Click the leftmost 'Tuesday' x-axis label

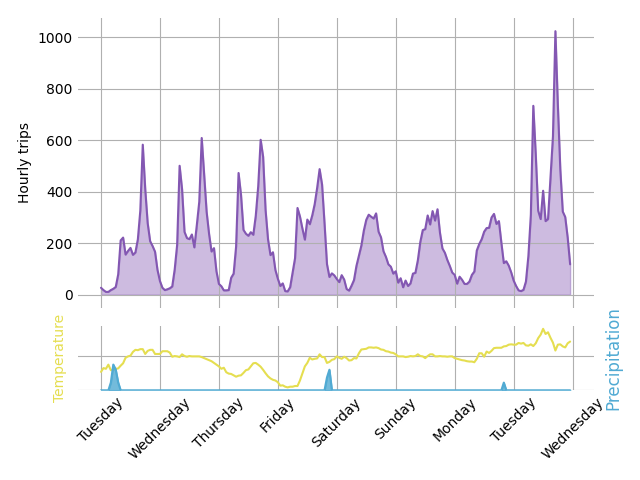pyautogui.click(x=101, y=419)
